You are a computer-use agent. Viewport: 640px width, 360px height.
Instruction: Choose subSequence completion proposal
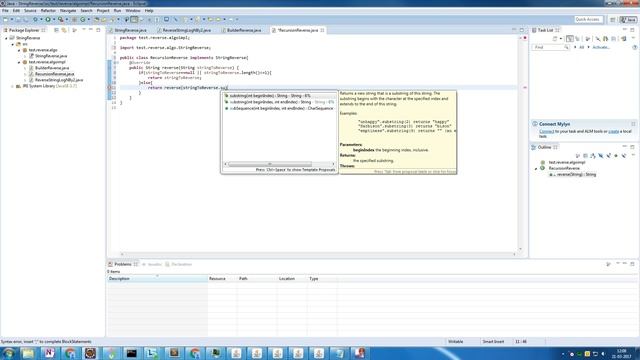click(279, 109)
